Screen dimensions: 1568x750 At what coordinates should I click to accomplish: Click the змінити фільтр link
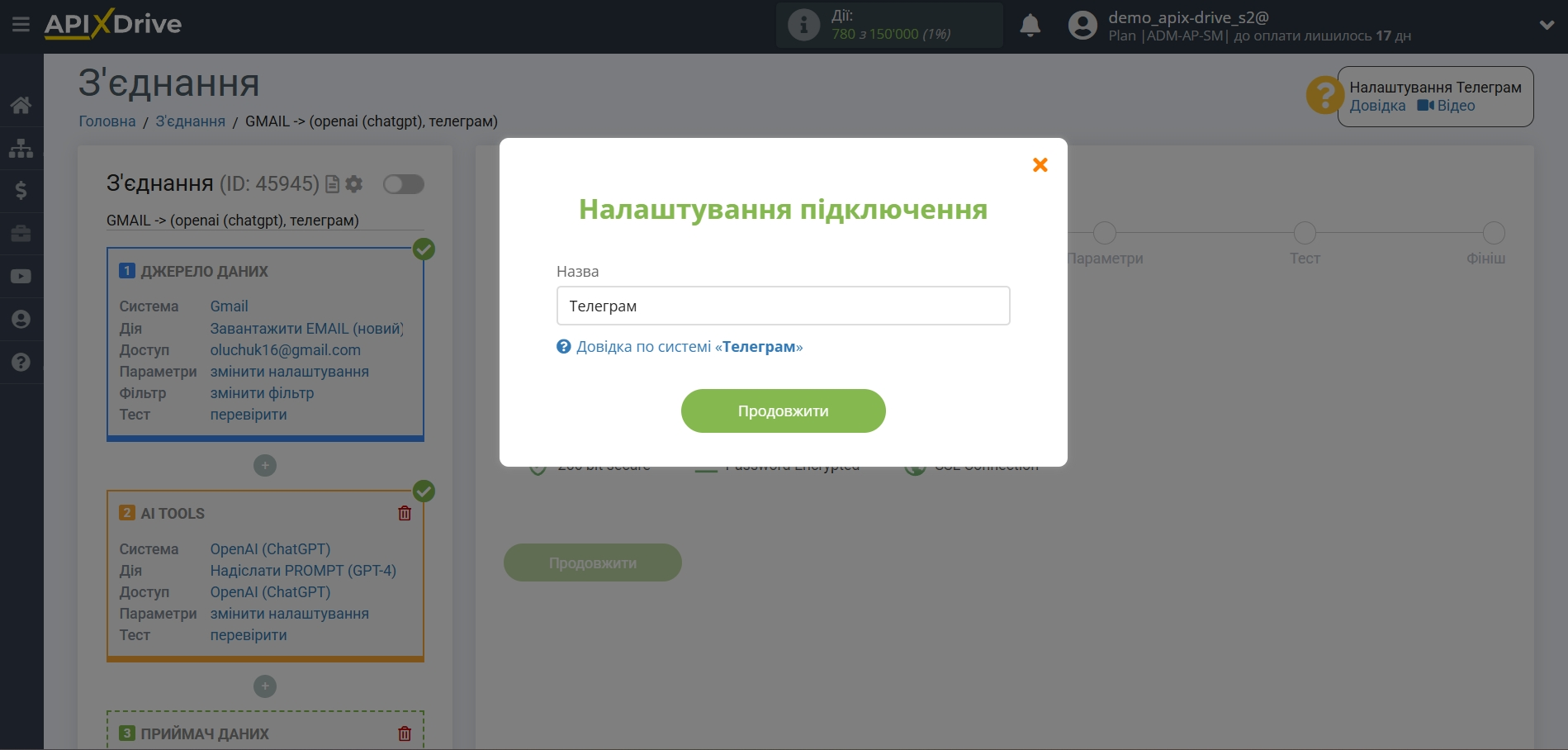pos(262,393)
